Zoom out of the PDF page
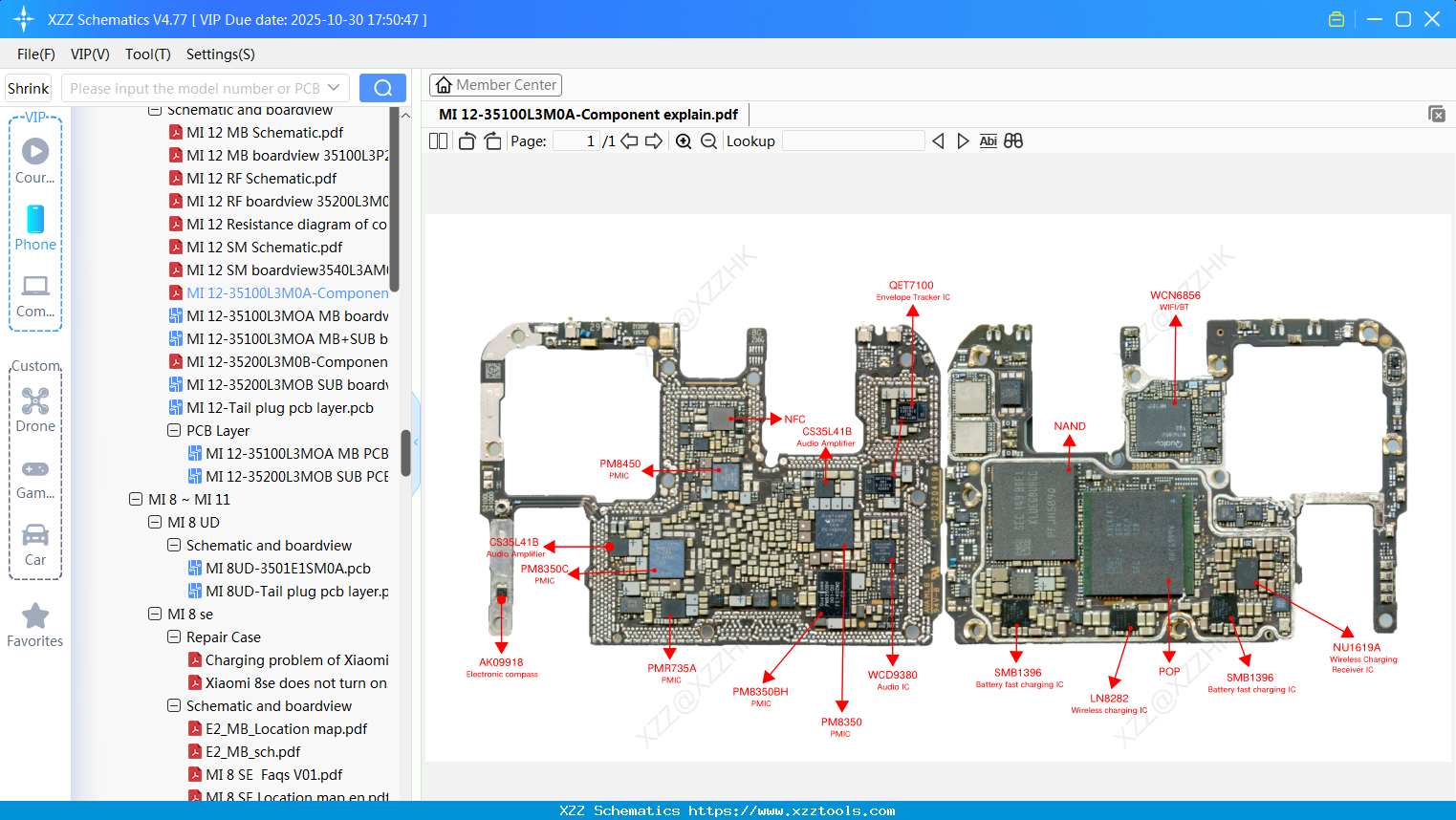Viewport: 1456px width, 820px height. tap(707, 140)
